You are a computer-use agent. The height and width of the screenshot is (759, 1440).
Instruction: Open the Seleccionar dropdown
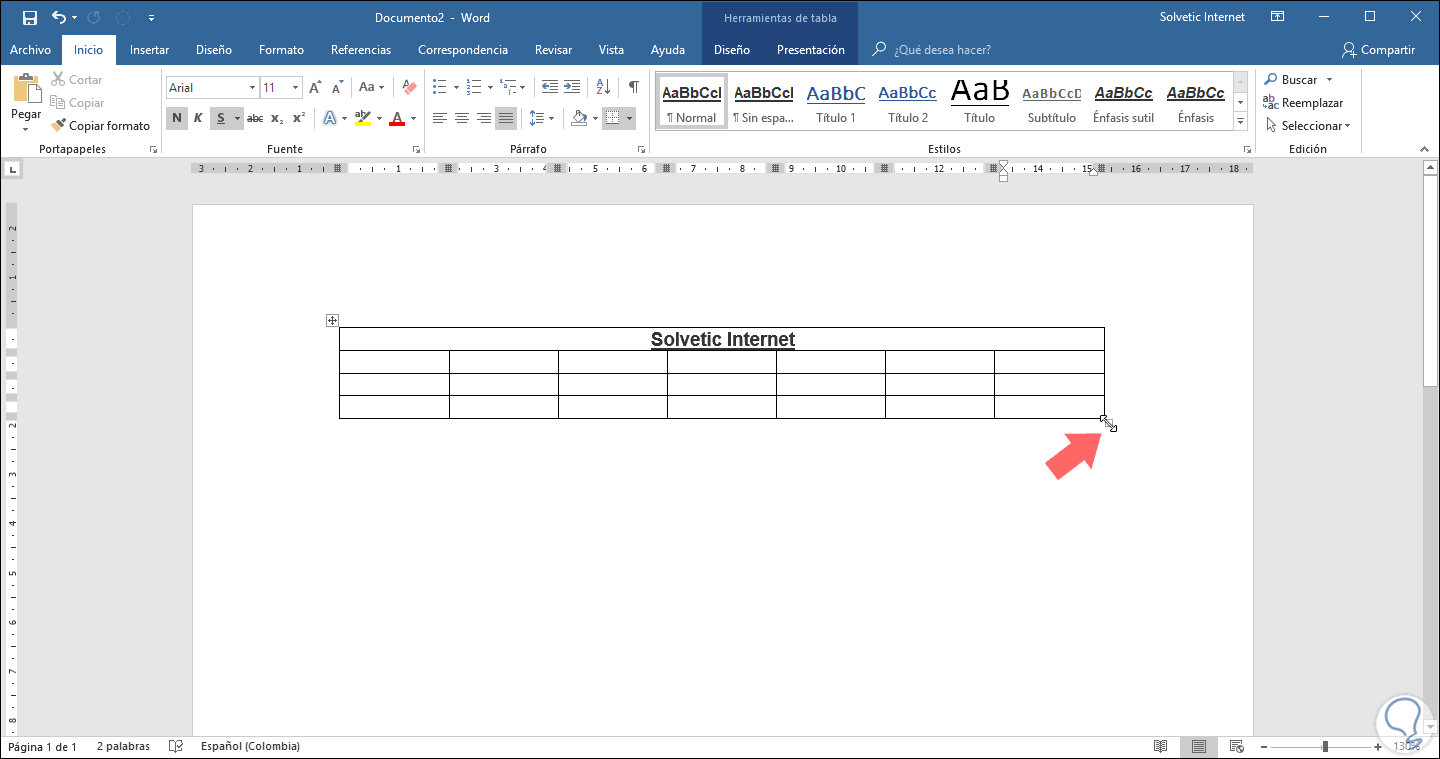coord(1307,126)
